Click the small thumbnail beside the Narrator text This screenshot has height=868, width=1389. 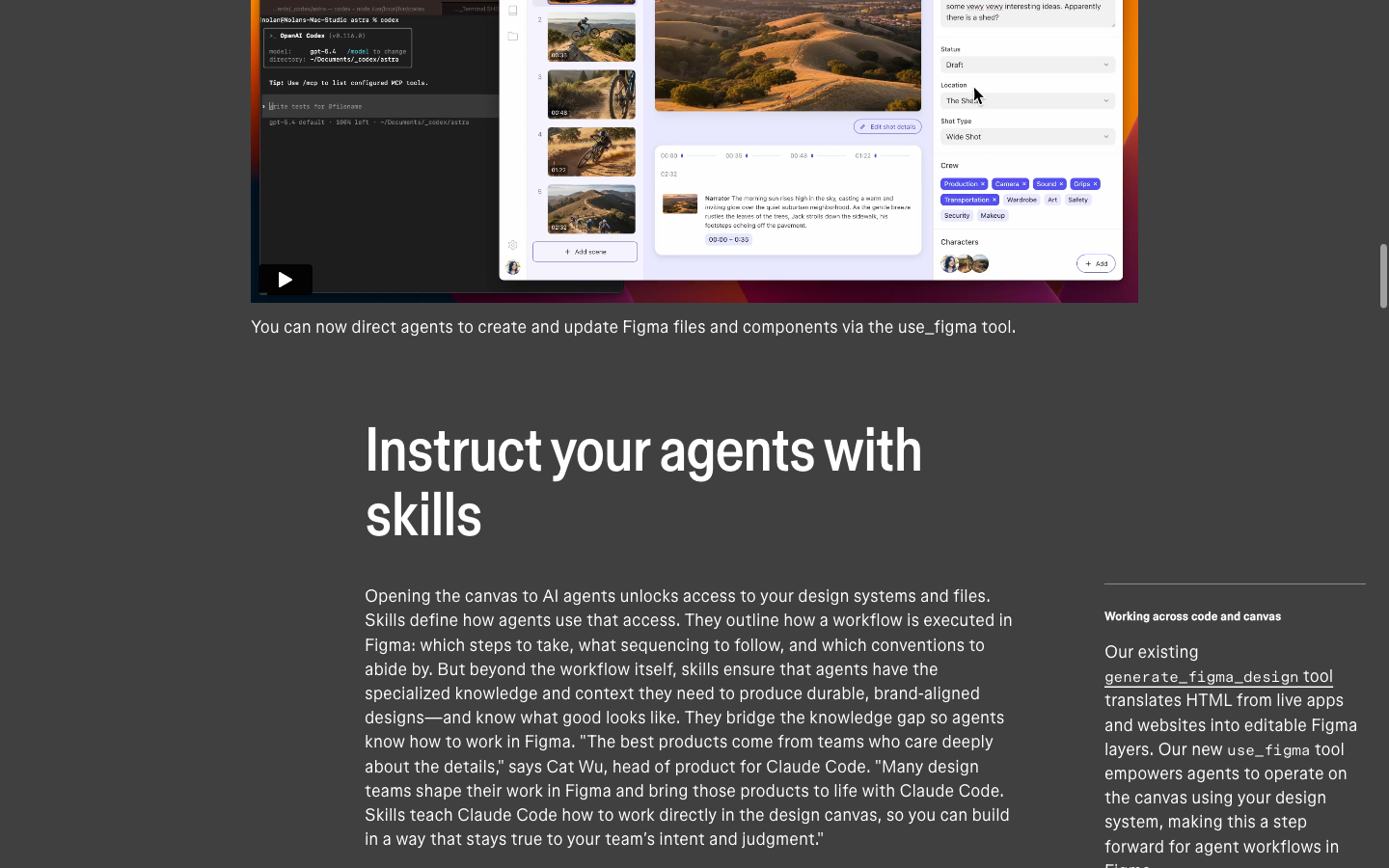pyautogui.click(x=680, y=204)
